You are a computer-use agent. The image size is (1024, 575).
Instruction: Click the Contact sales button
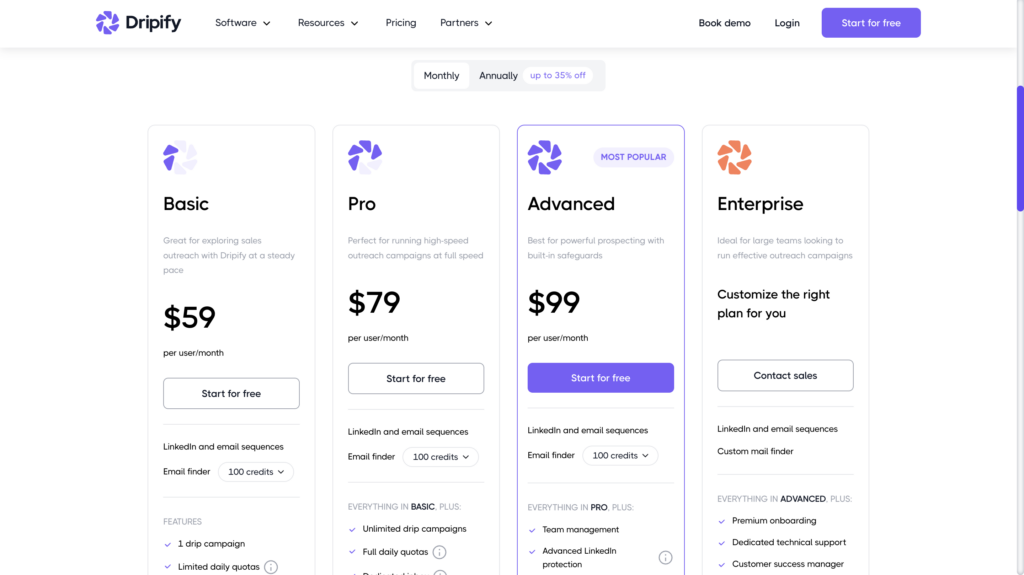tap(785, 376)
